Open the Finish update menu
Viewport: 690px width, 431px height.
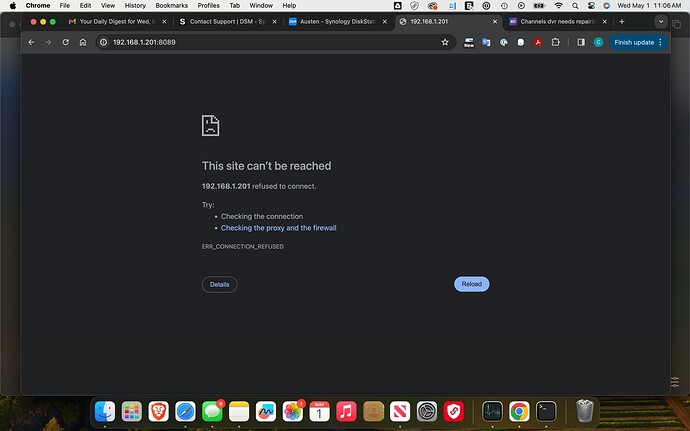[638, 42]
